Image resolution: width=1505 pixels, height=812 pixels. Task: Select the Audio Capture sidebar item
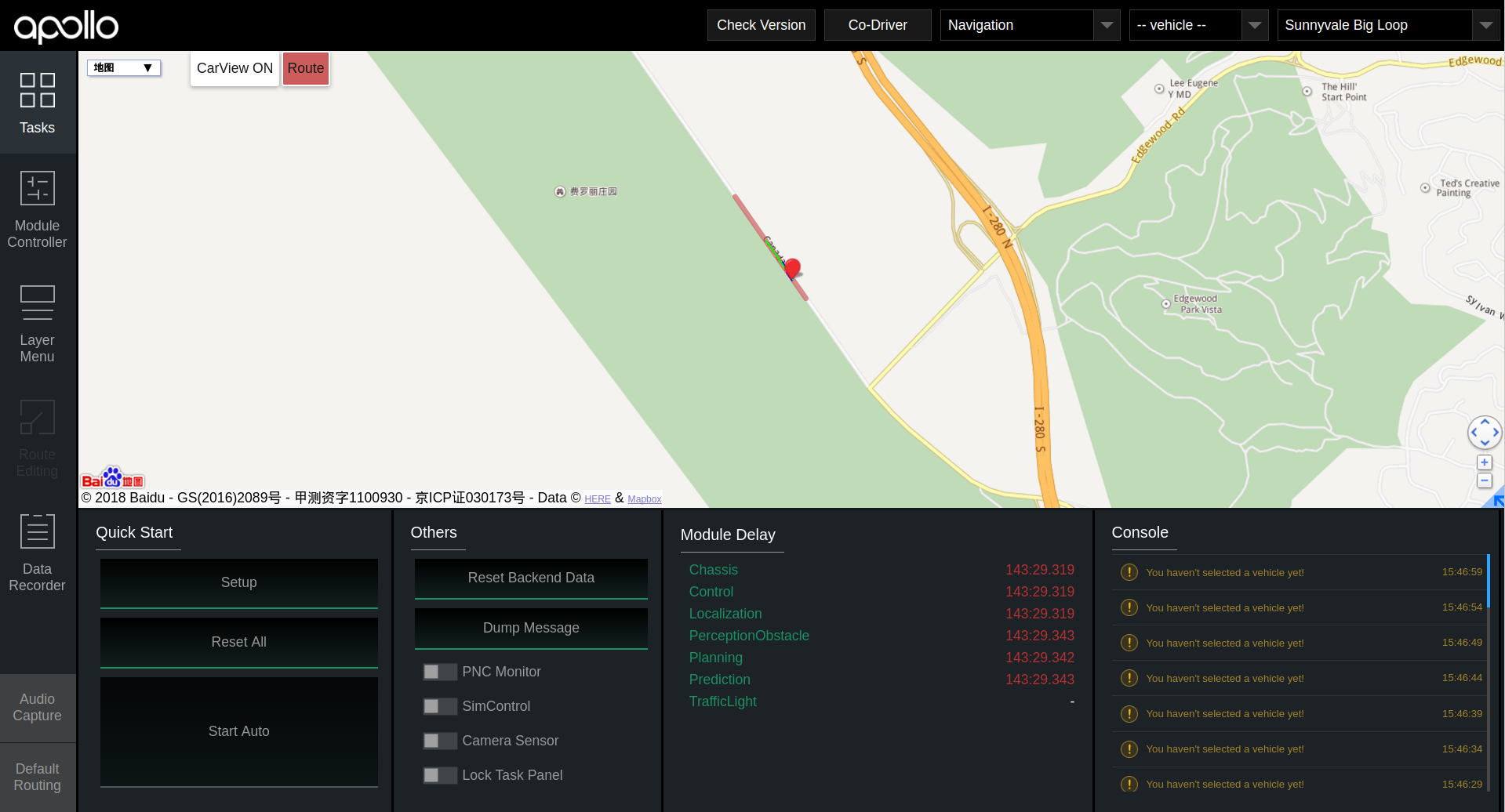point(37,708)
